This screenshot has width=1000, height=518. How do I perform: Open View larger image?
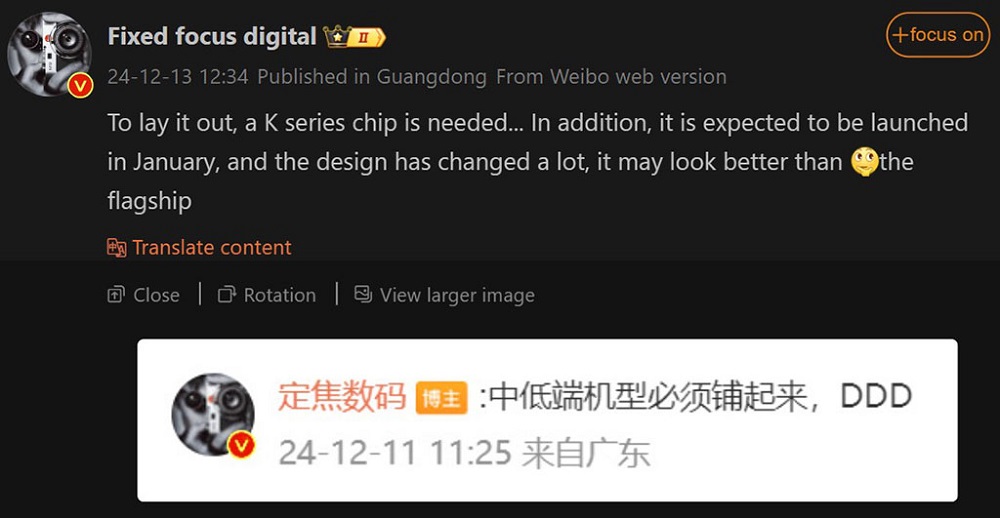pos(445,295)
